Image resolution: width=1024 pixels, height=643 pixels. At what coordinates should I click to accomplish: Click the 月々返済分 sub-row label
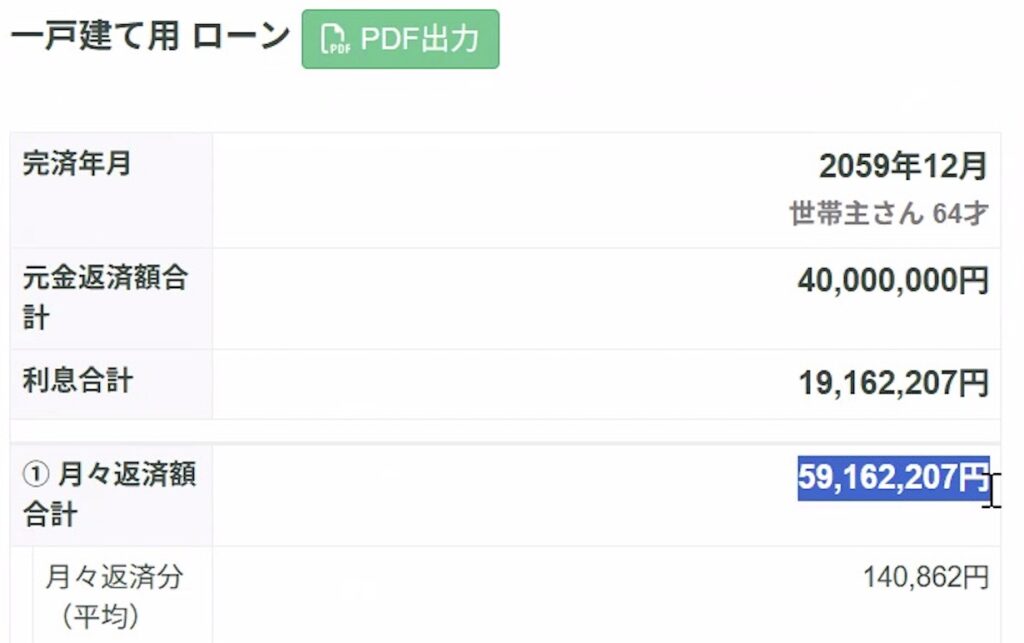click(114, 577)
